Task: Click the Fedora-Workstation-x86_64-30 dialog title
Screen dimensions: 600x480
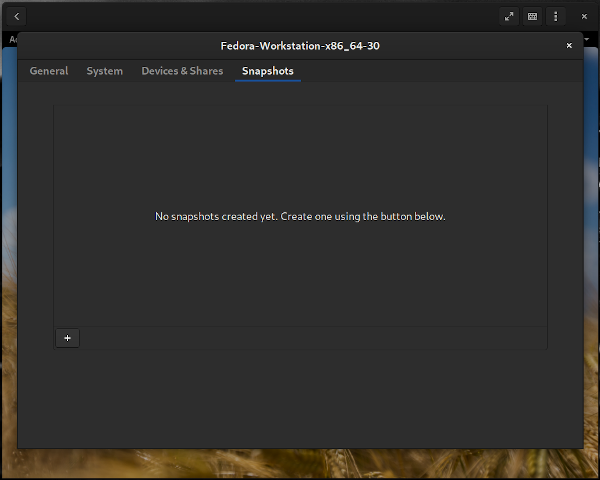Action: (300, 46)
